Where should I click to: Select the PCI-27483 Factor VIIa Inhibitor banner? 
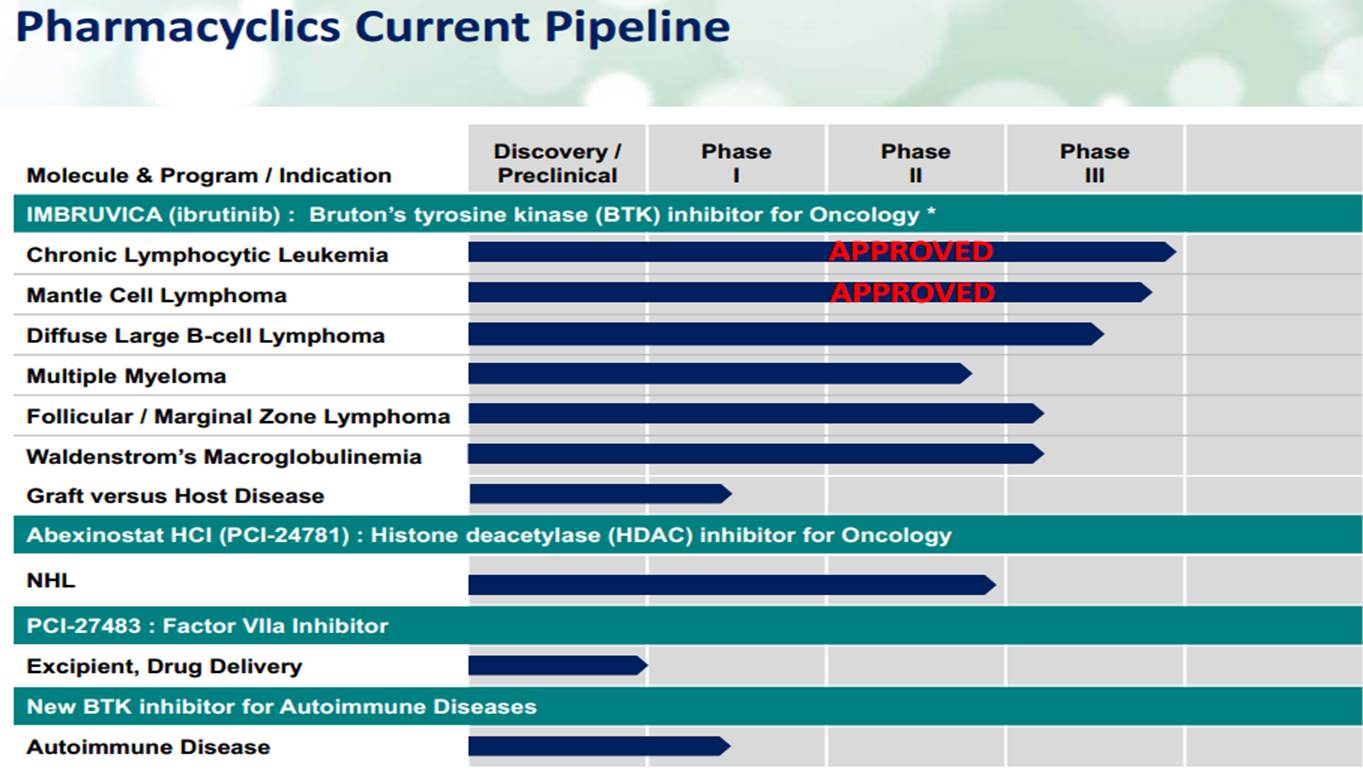tap(207, 626)
